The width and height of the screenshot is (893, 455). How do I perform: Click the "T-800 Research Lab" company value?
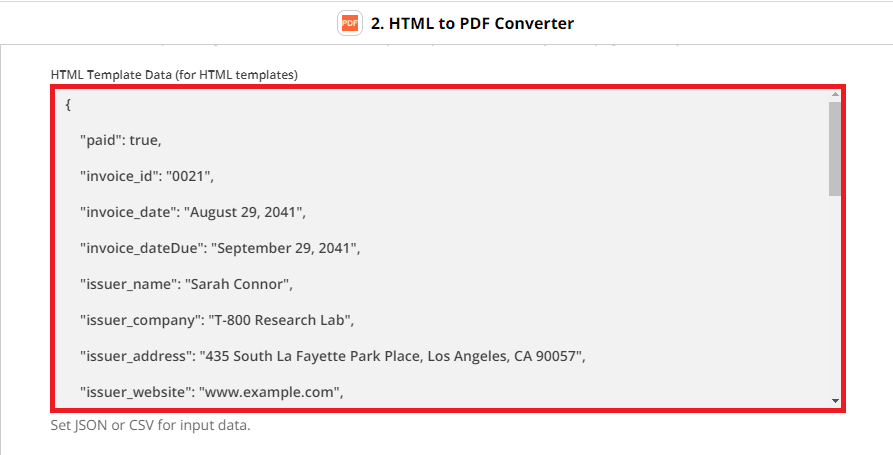279,320
